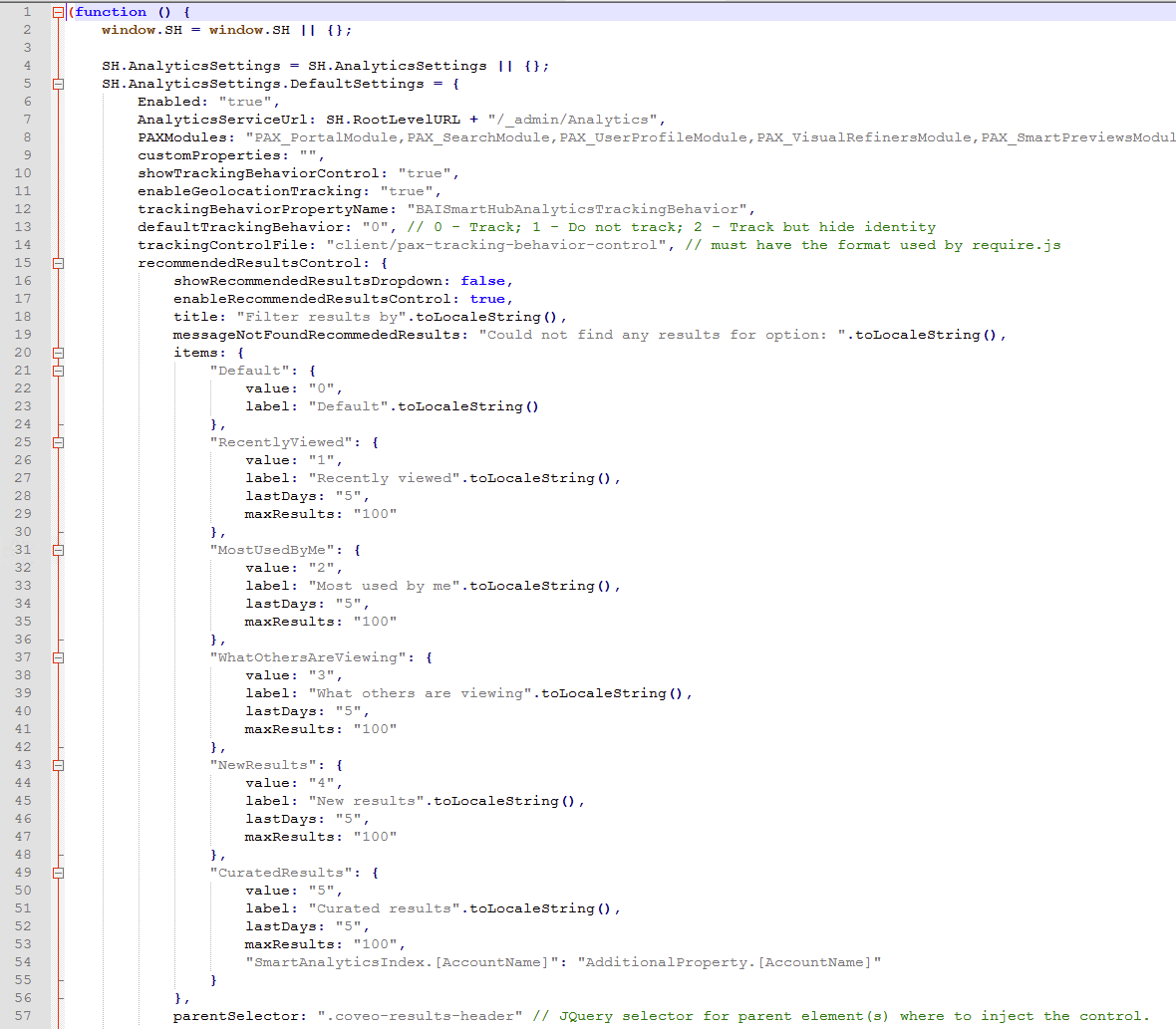Image resolution: width=1176 pixels, height=1029 pixels.
Task: Collapse the "NewResults" block
Action: pos(58,765)
